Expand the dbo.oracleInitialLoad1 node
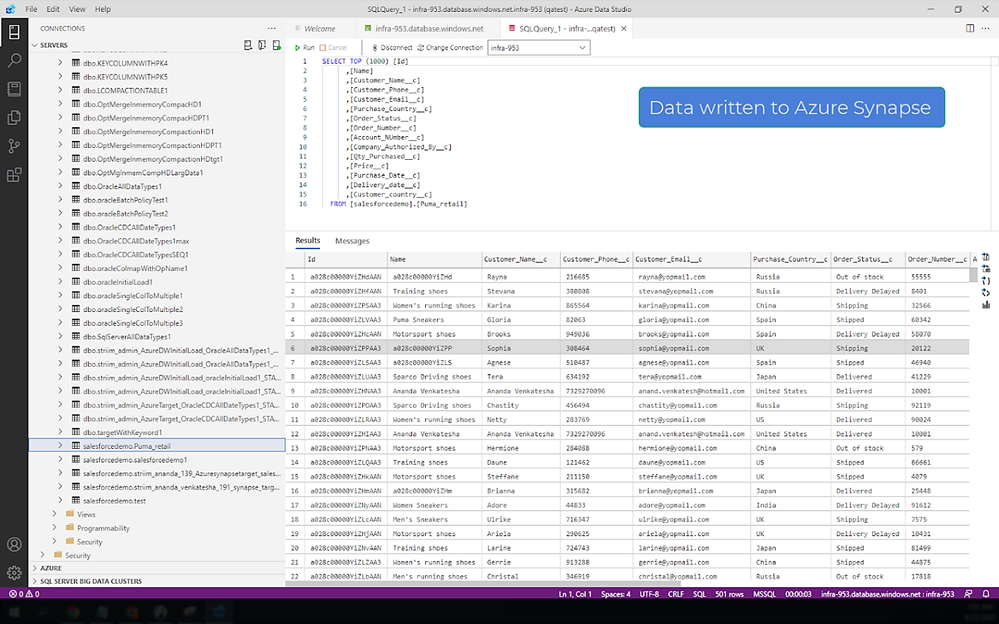 click(61, 282)
